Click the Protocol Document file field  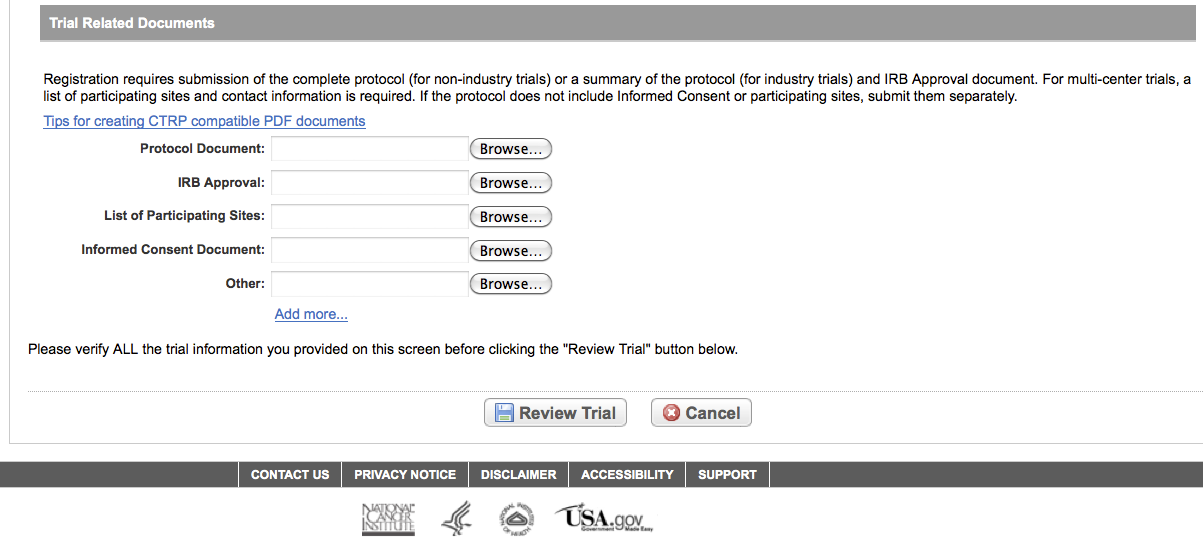(369, 149)
